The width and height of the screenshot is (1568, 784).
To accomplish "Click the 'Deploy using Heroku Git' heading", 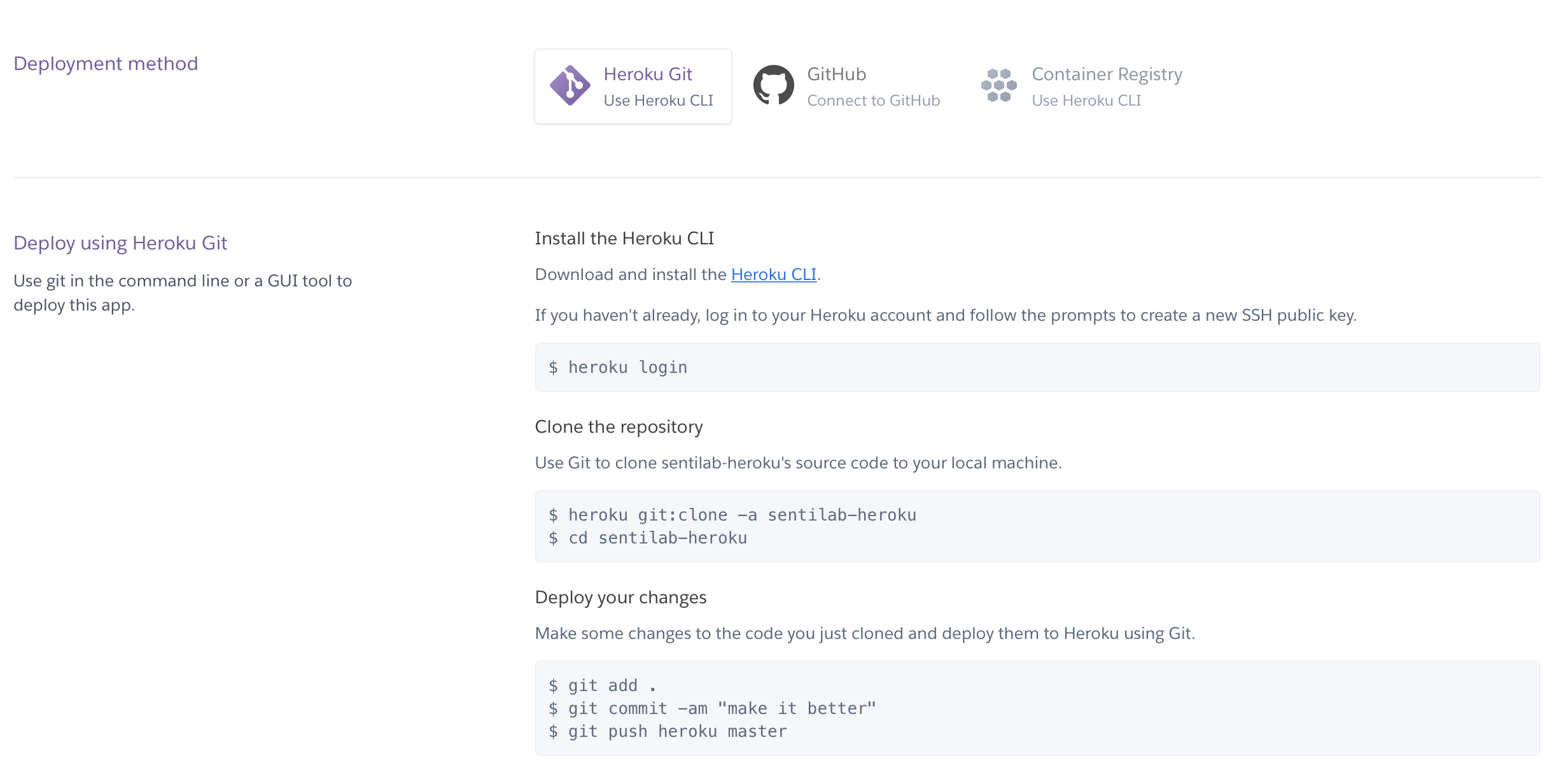I will coord(120,243).
